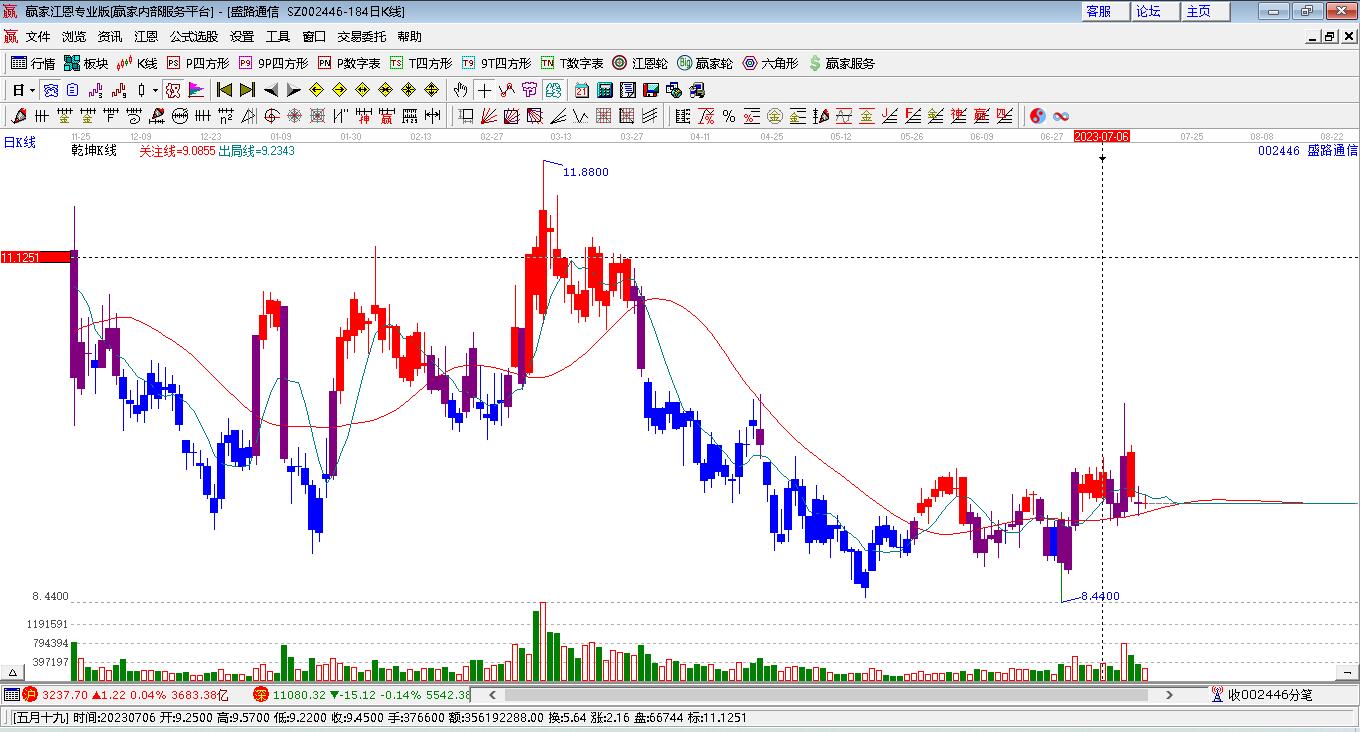The height and width of the screenshot is (732, 1360).
Task: Open the calculator icon
Action: click(604, 90)
